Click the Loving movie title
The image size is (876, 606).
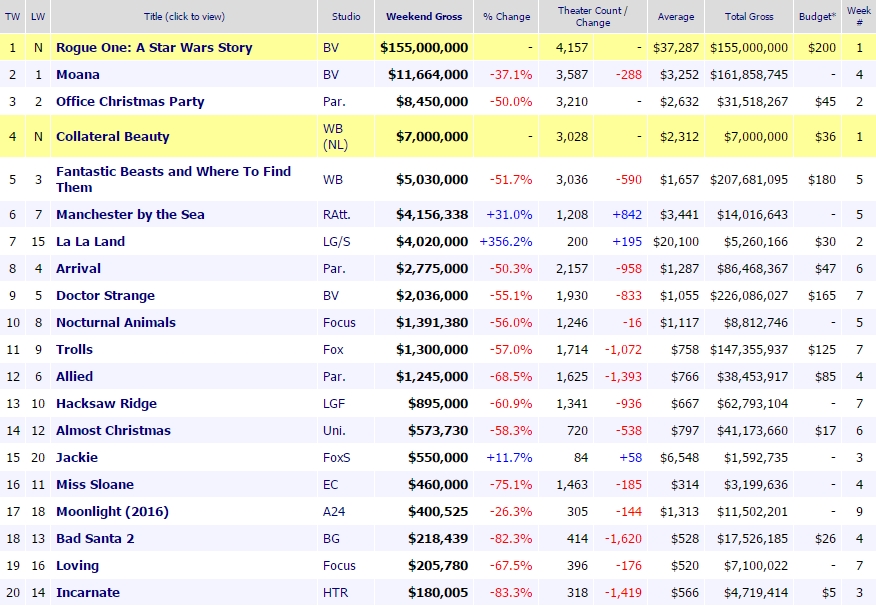coord(77,566)
